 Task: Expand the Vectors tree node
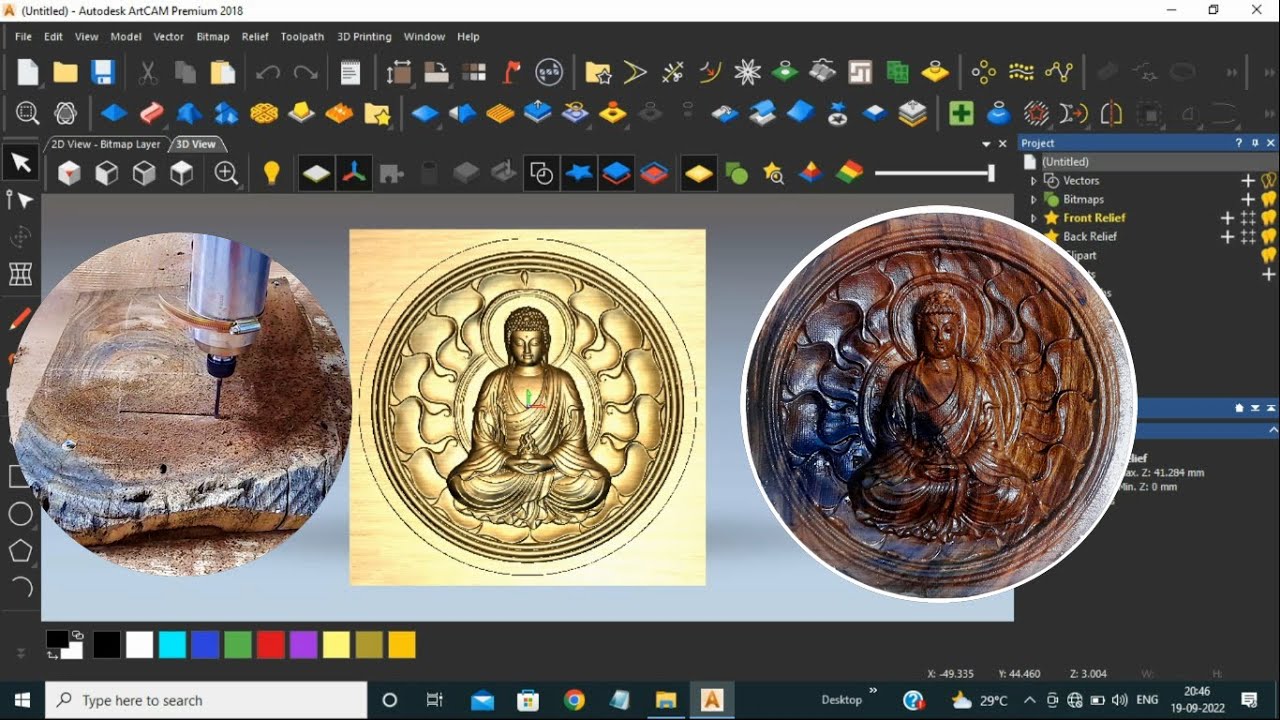(x=1034, y=181)
